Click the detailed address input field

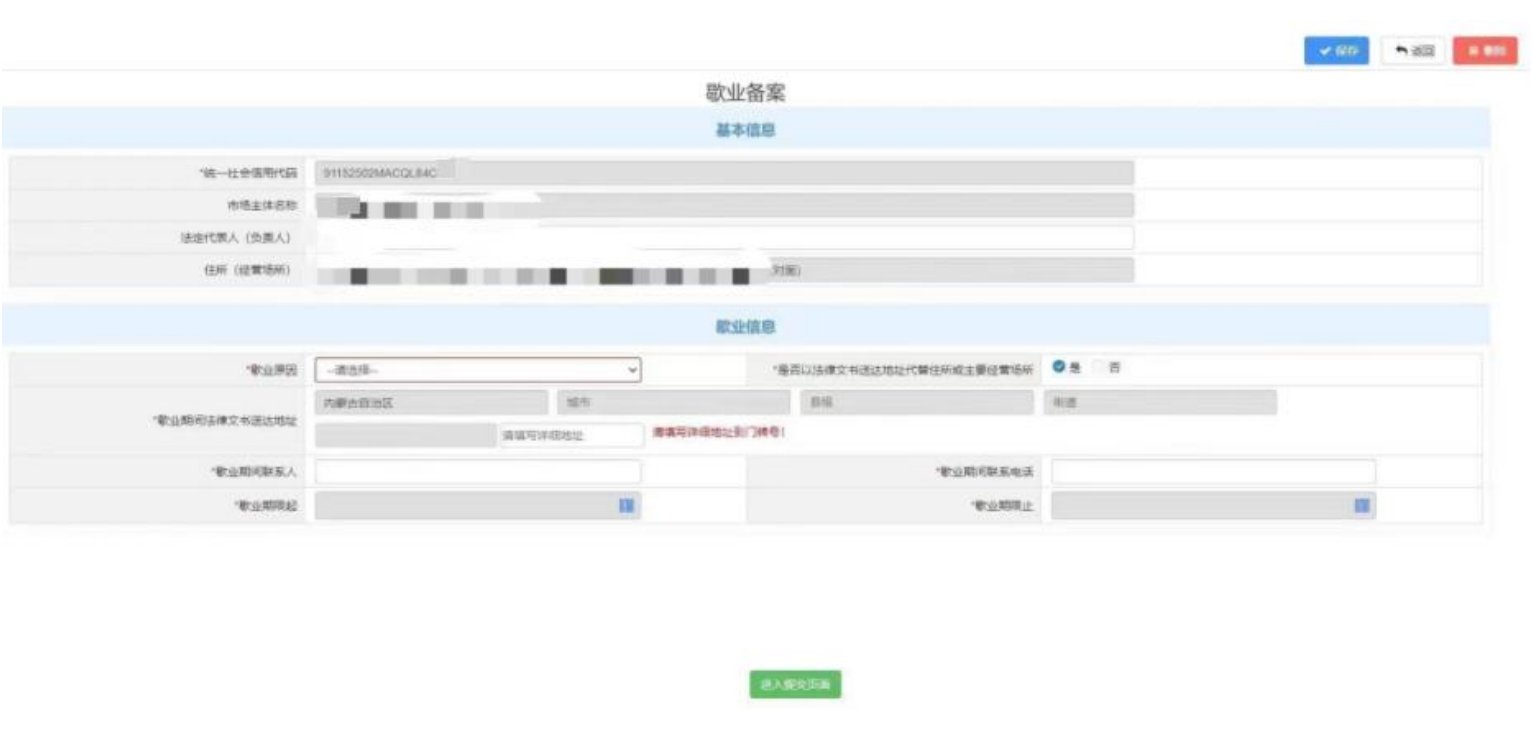coord(571,435)
